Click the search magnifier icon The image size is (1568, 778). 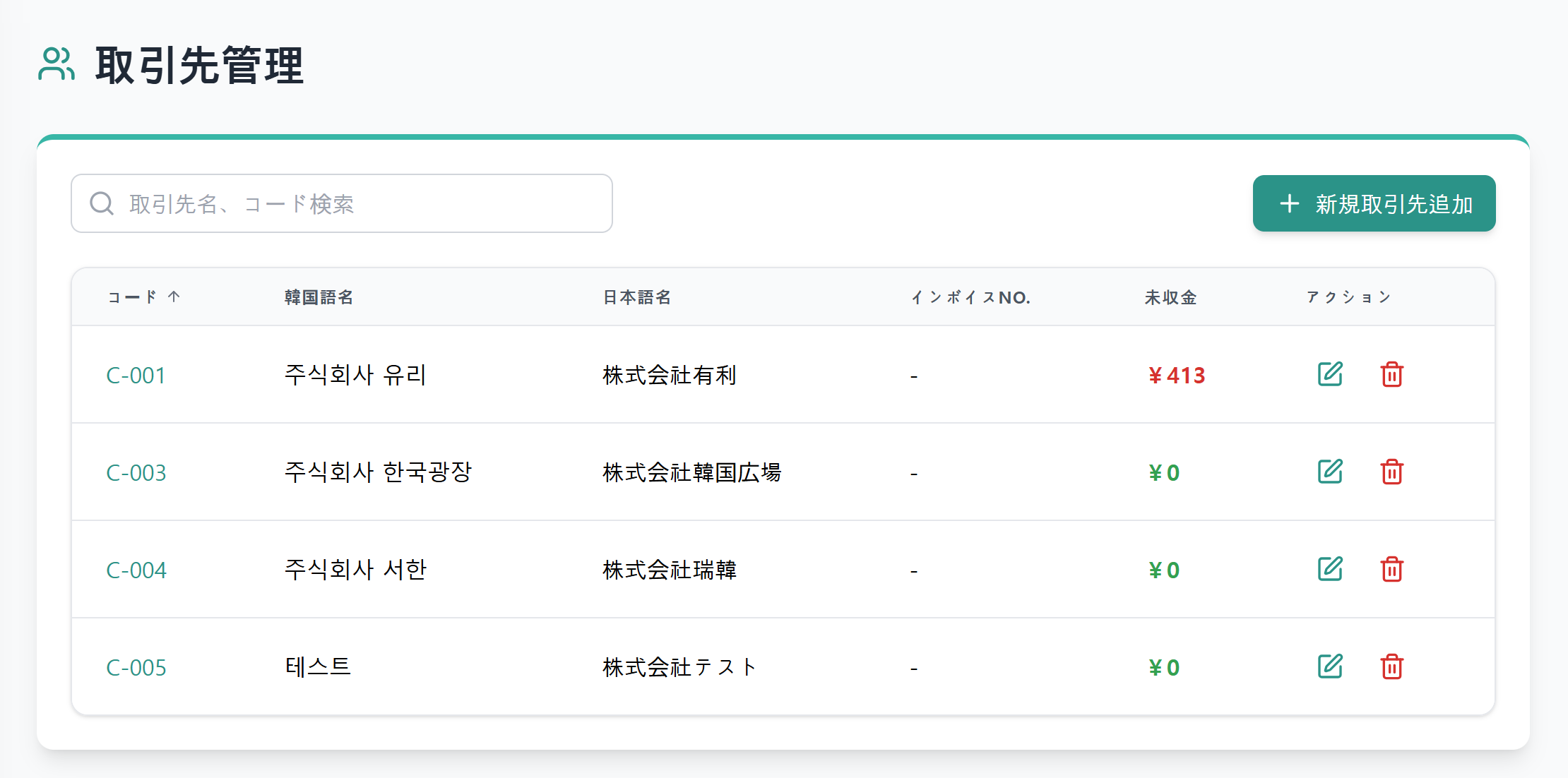[x=102, y=203]
